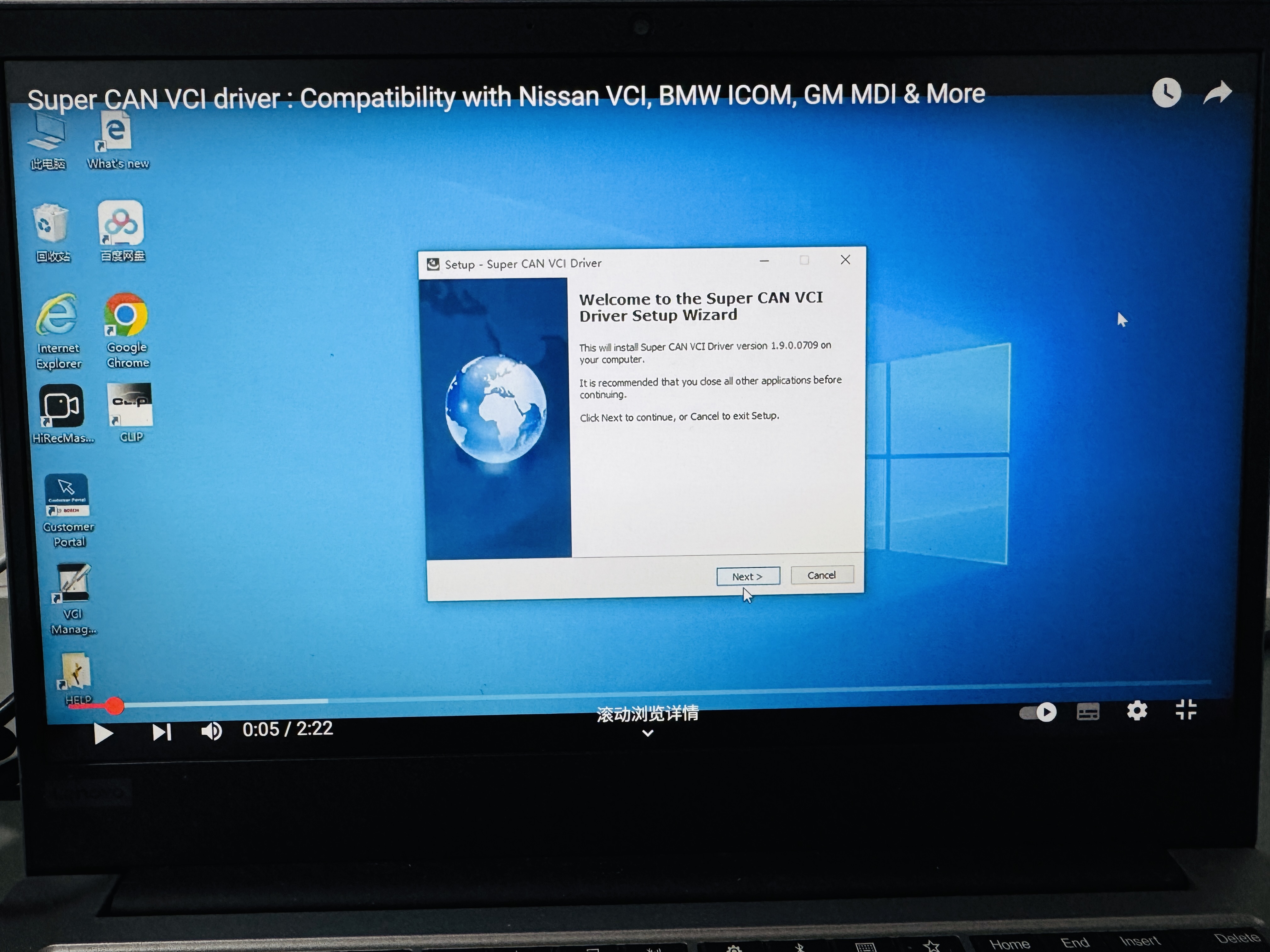Open the recycle bin 回收站 icon
The width and height of the screenshot is (1270, 952).
tap(52, 233)
